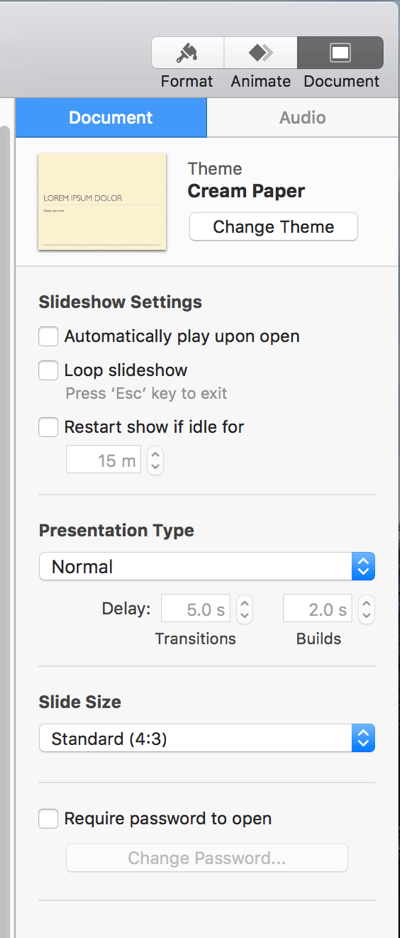Switch to the Audio tab
The height and width of the screenshot is (938, 400).
(303, 117)
